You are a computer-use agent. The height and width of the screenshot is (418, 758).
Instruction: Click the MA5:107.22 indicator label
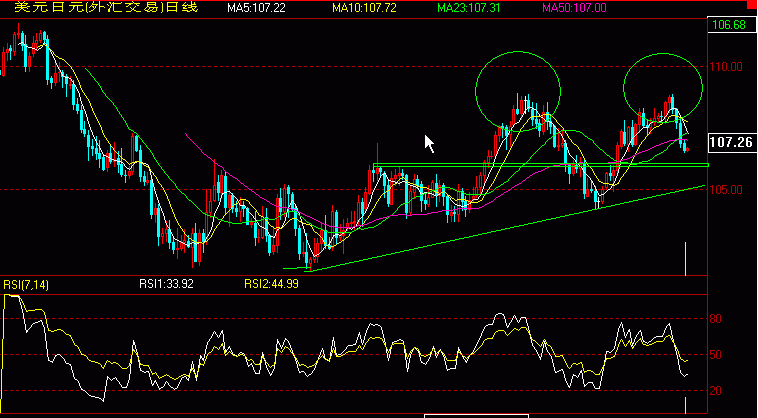[257, 8]
